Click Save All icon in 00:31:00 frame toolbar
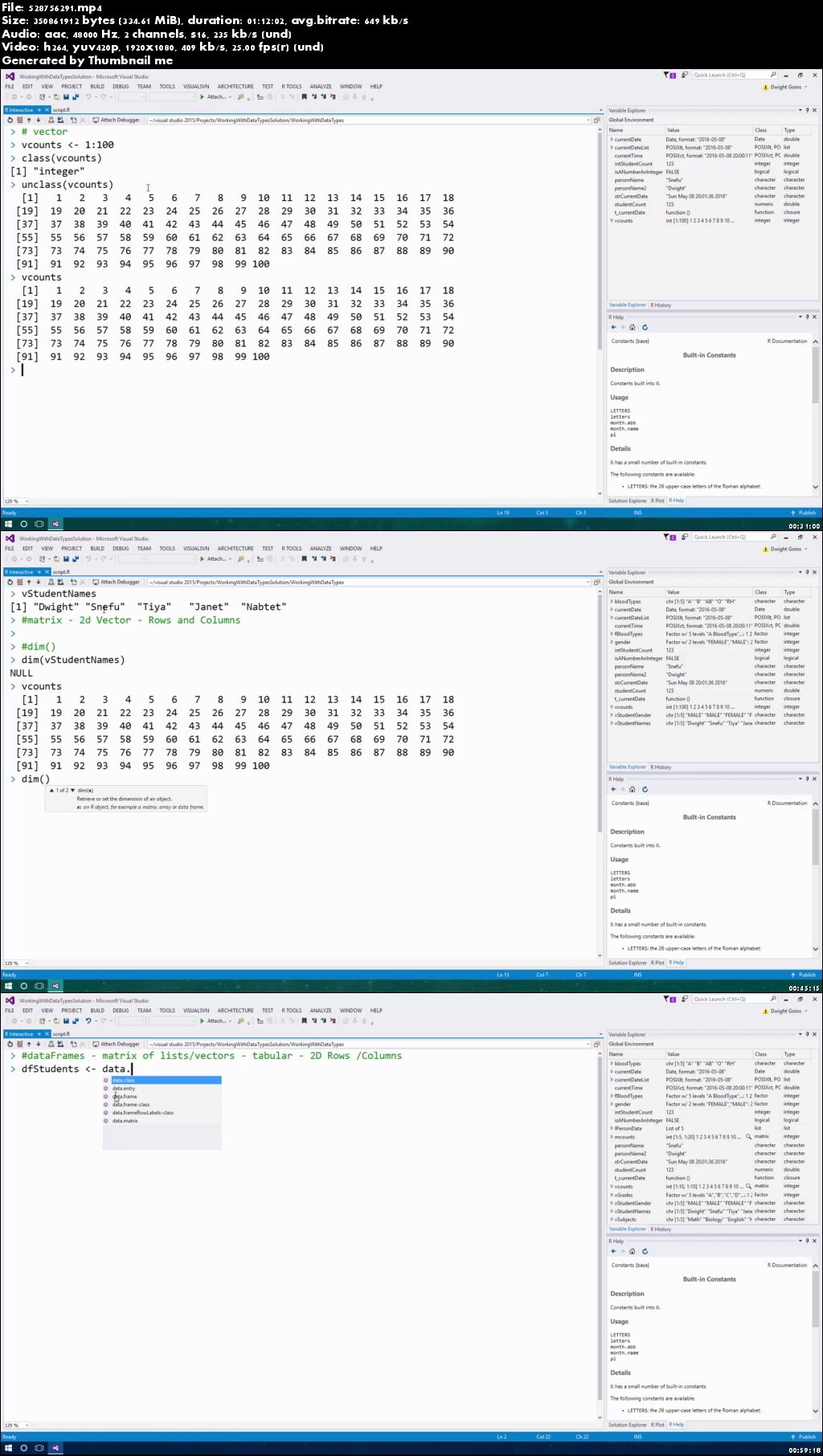Viewport: 823px width, 1456px height. [75, 97]
